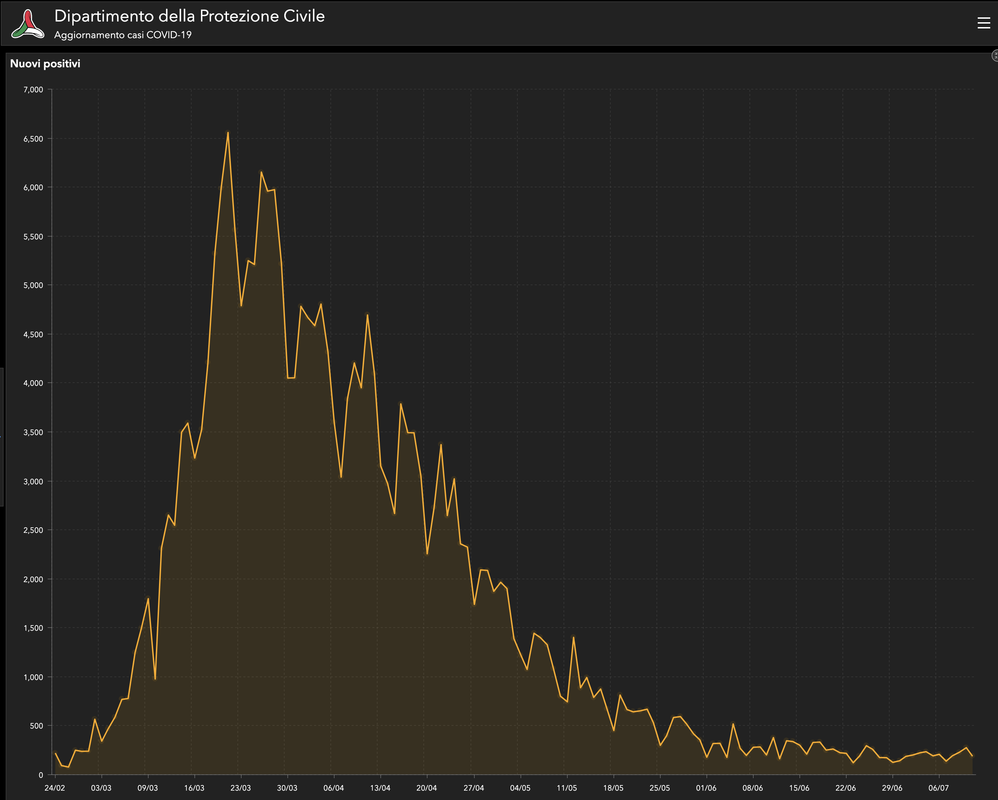Click the 24/02 date label
Viewport: 998px width, 800px height.
pyautogui.click(x=55, y=788)
